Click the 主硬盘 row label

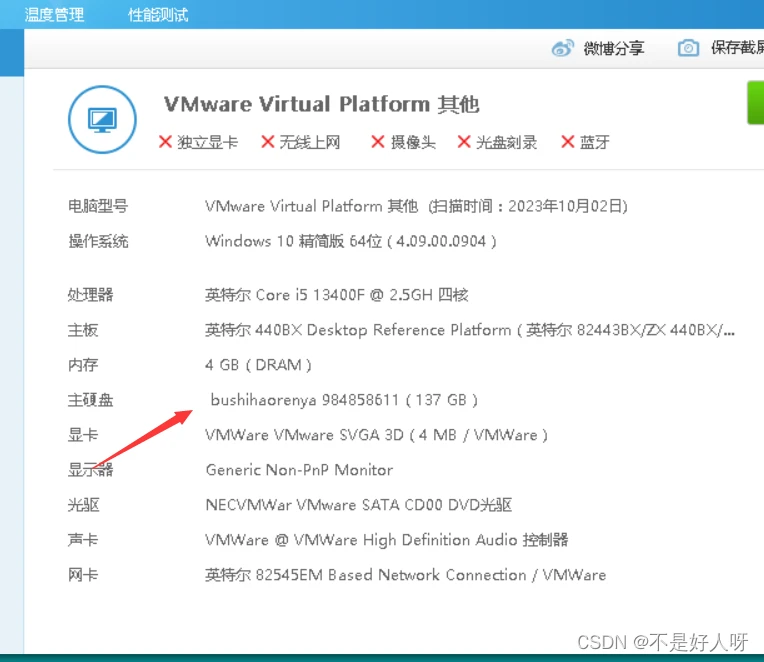coord(91,400)
